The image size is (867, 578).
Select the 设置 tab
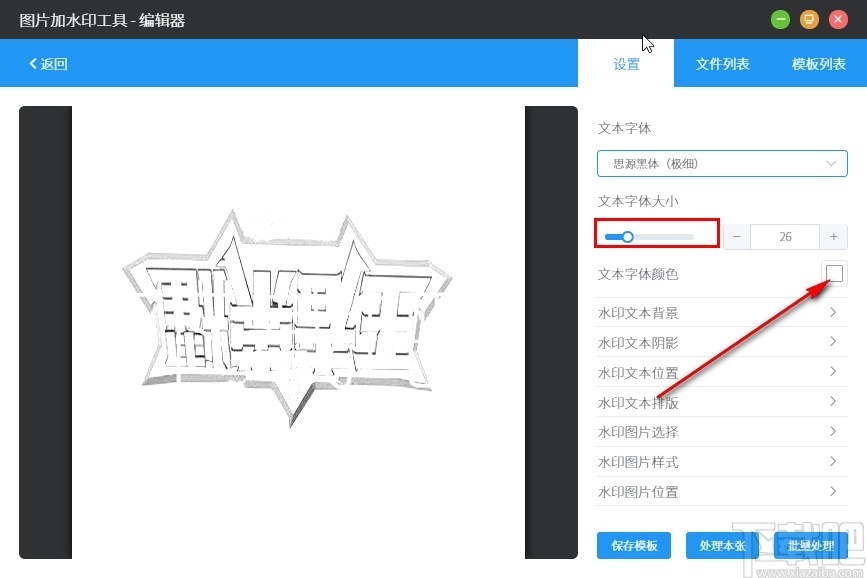coord(626,63)
